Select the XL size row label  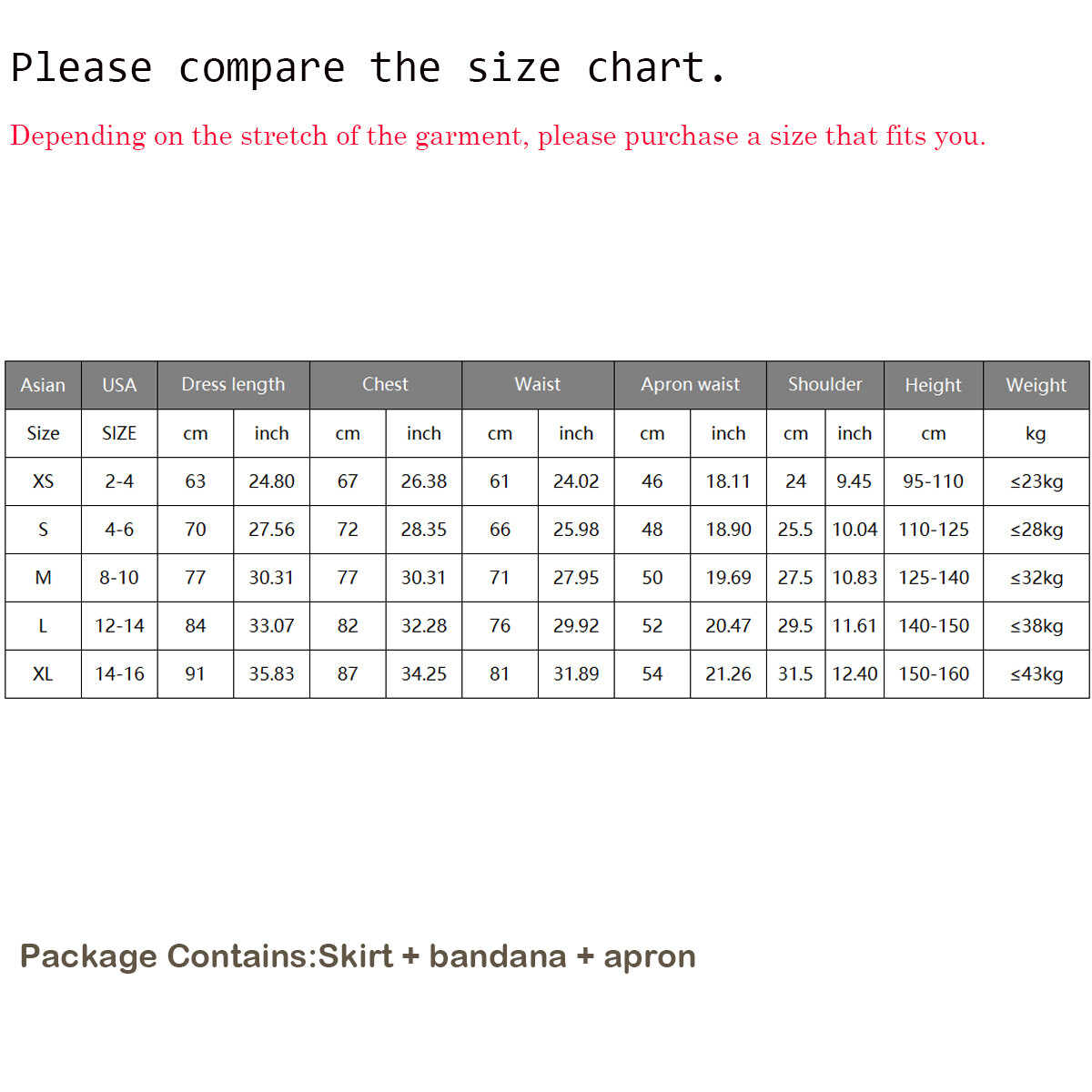coord(43,674)
